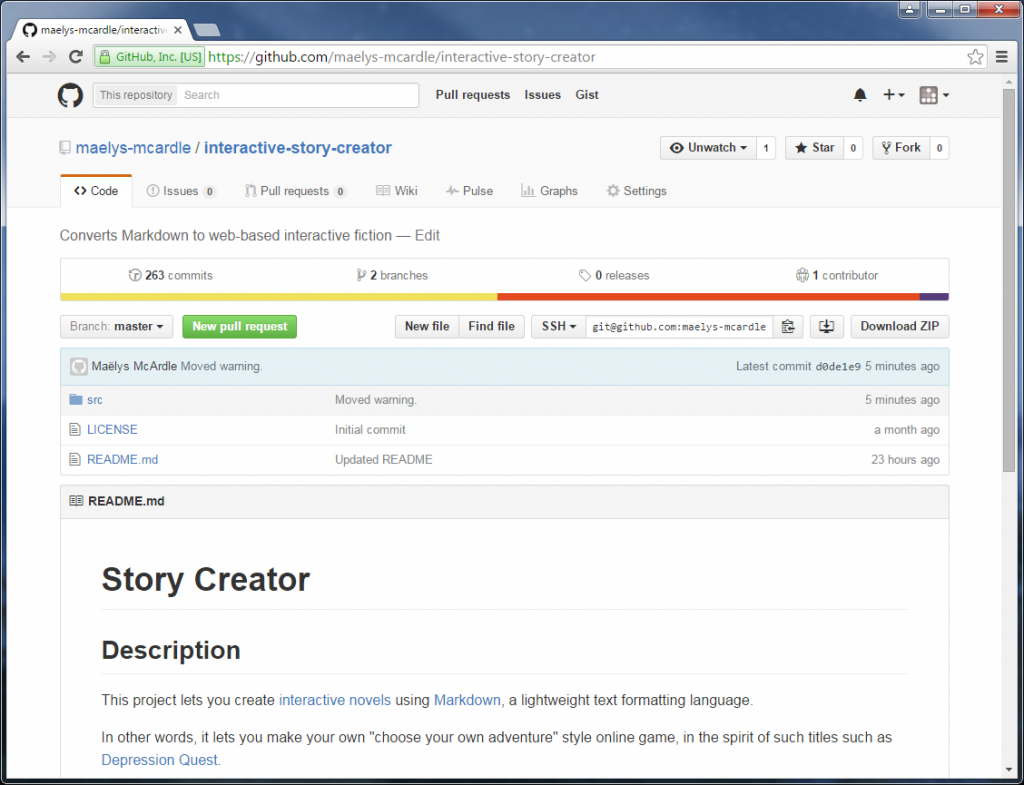Click the yellow language bar segment
Viewport: 1024px width, 785px height.
point(279,297)
